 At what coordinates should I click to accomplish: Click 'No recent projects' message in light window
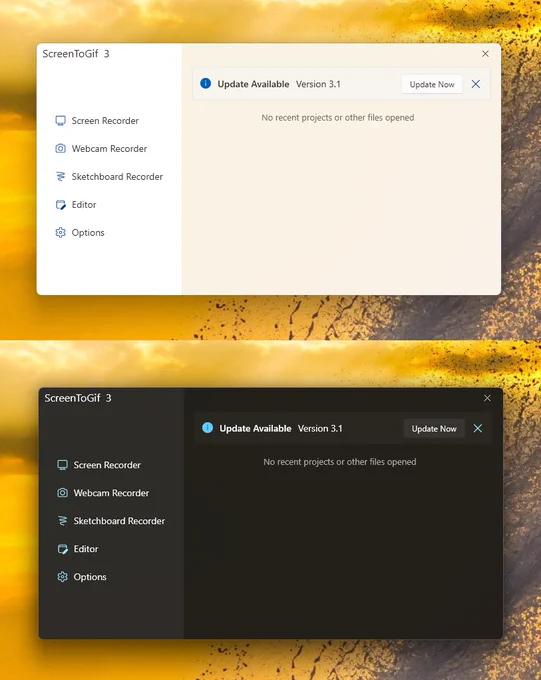[338, 118]
